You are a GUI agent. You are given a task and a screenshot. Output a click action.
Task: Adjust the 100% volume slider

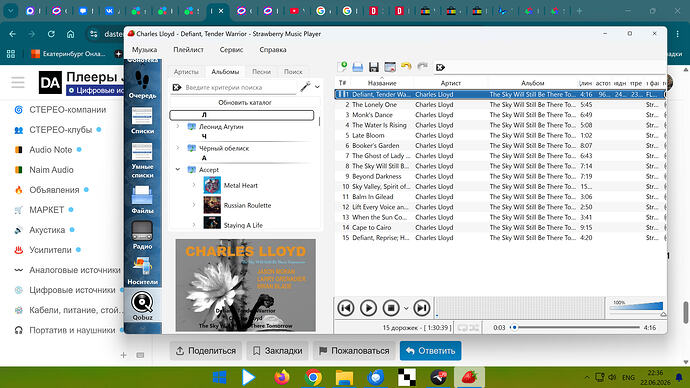[x=636, y=307]
